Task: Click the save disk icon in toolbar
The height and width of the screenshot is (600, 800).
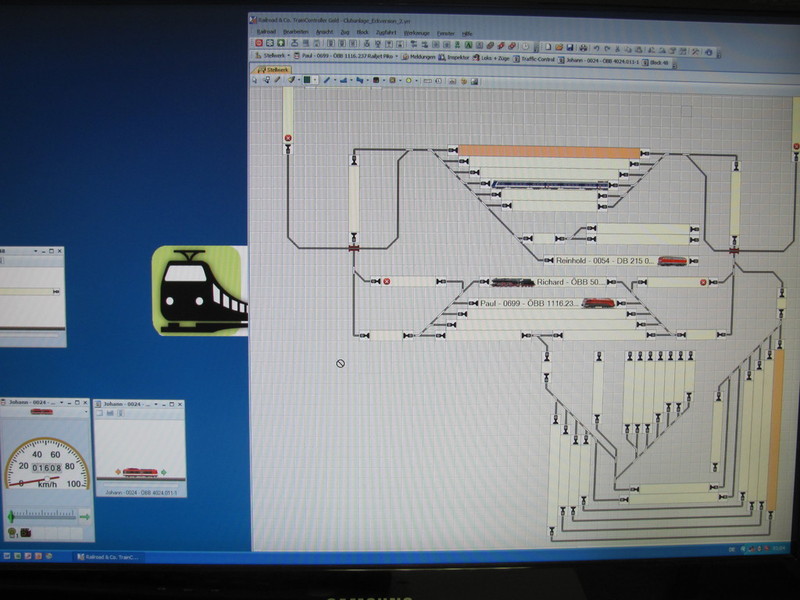Action: click(x=568, y=46)
